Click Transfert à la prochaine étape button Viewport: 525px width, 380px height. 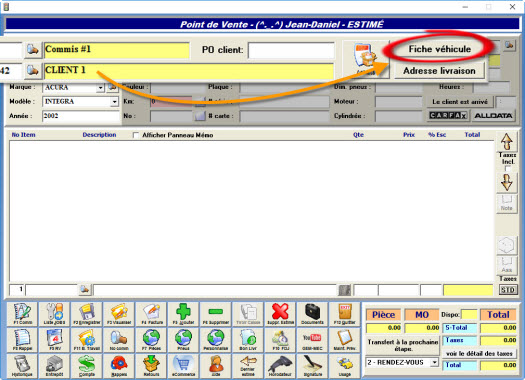[403, 346]
